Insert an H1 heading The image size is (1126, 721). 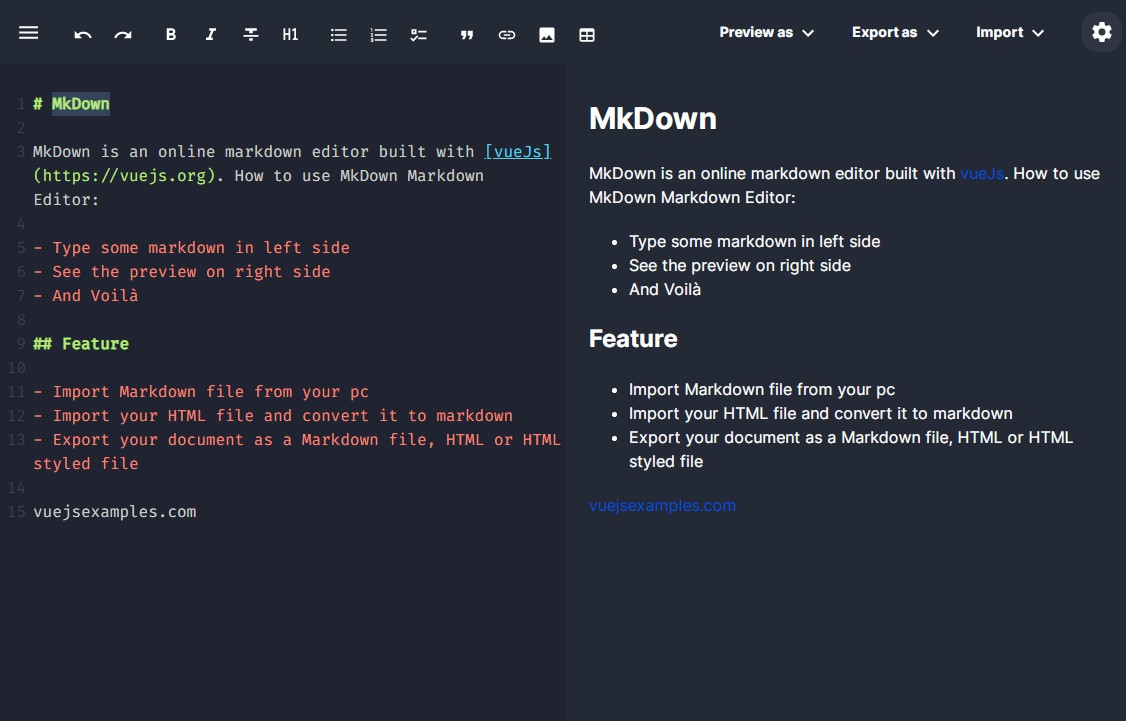(x=290, y=34)
